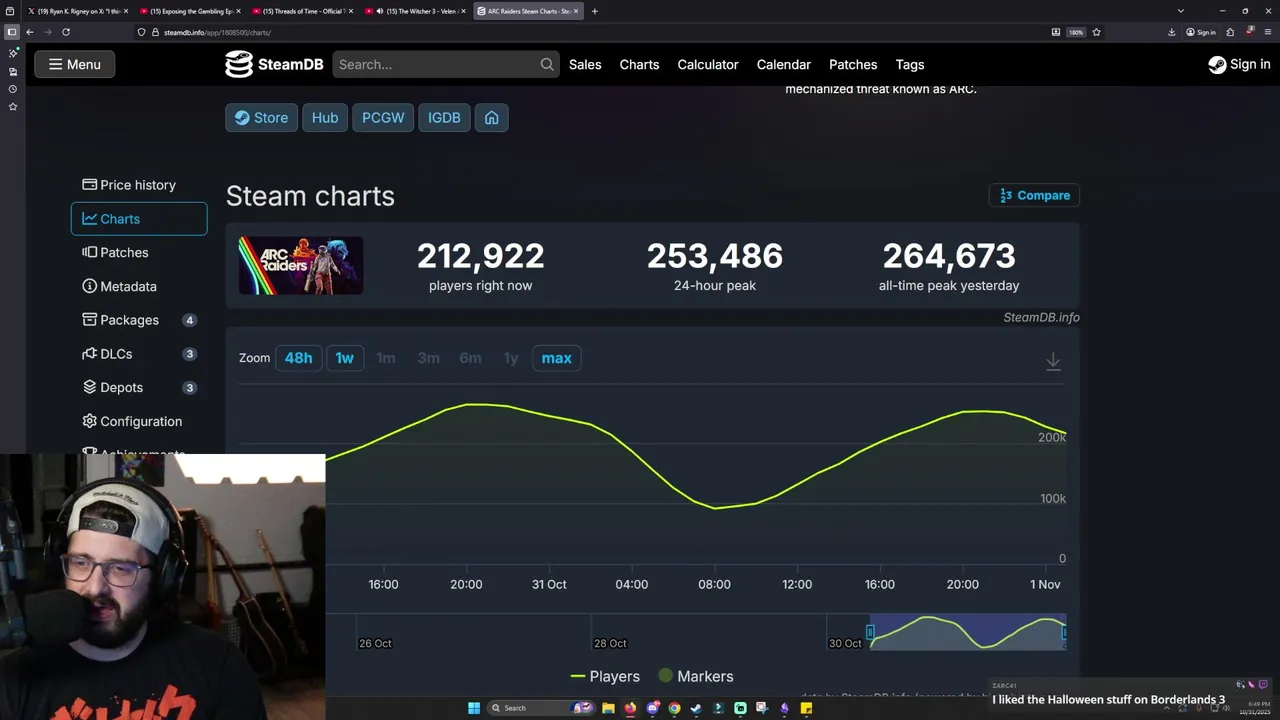Viewport: 1280px width, 720px height.
Task: Click the ARC Raiders game thumbnail
Action: coord(301,265)
